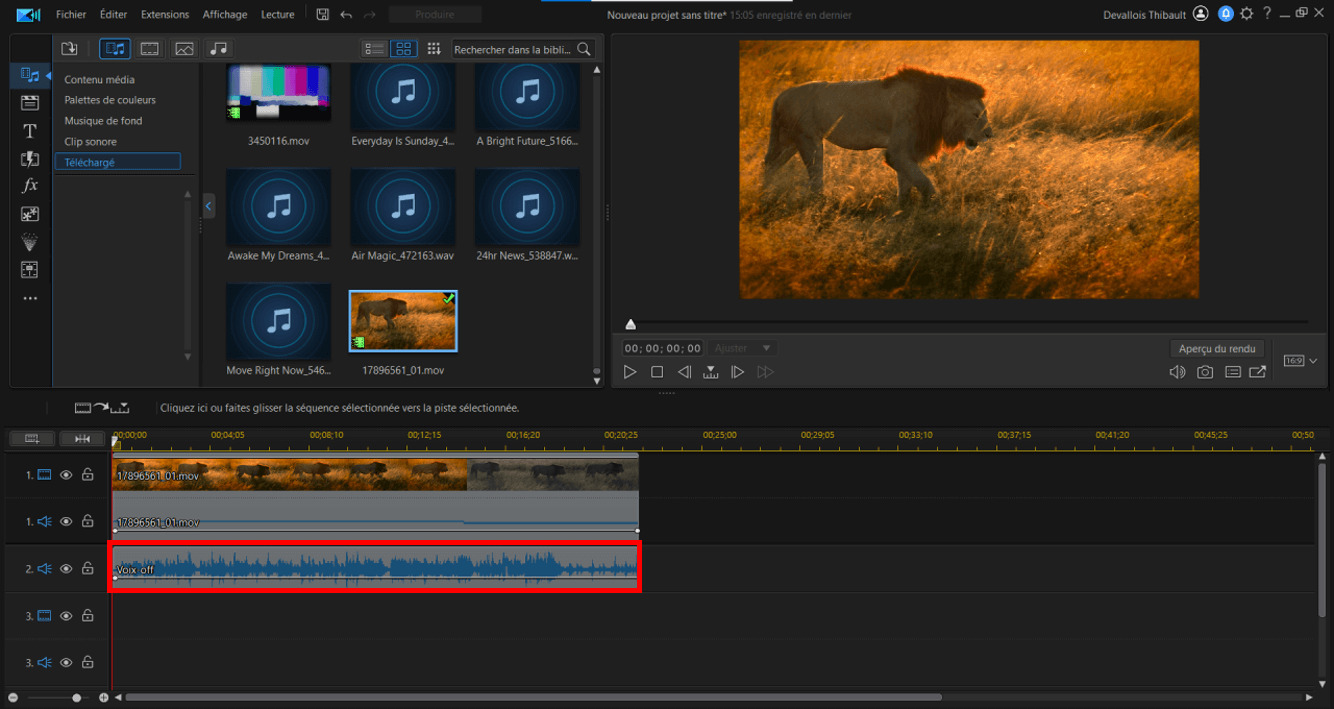Open the Éditer menu
Viewport: 1334px width, 709px height.
click(x=114, y=15)
